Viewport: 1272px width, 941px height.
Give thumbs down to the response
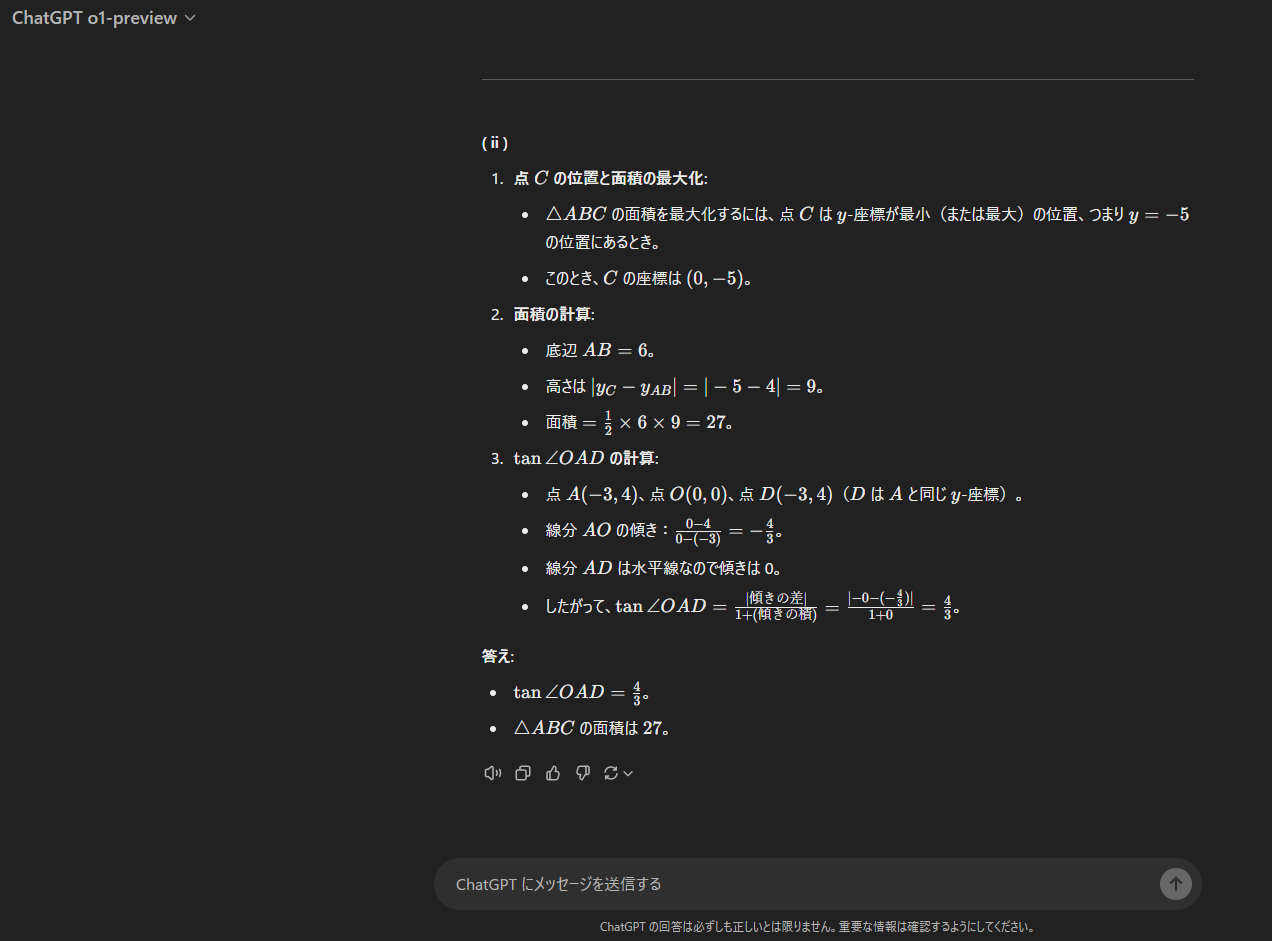(583, 773)
